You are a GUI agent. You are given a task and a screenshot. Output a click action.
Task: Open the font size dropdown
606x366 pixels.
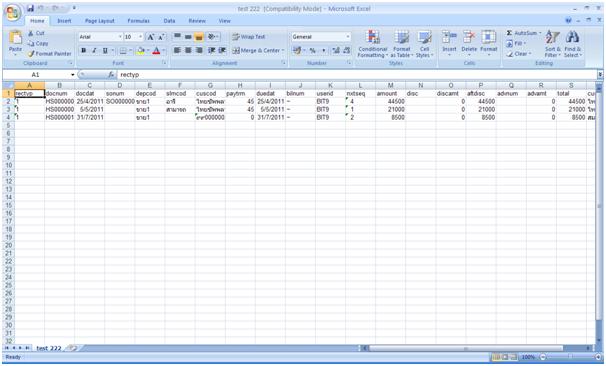pyautogui.click(x=140, y=37)
